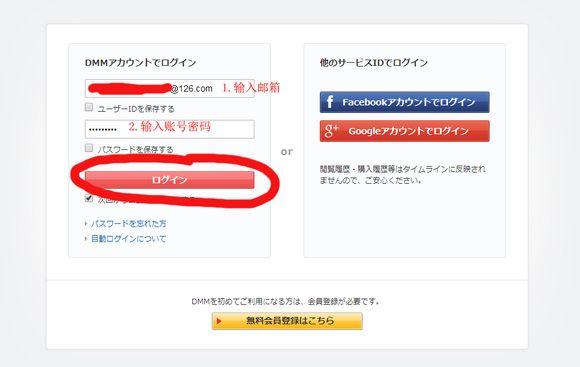Click the ユーザーIDを保存する label text
Screen dimensions: 580x367
pos(136,109)
